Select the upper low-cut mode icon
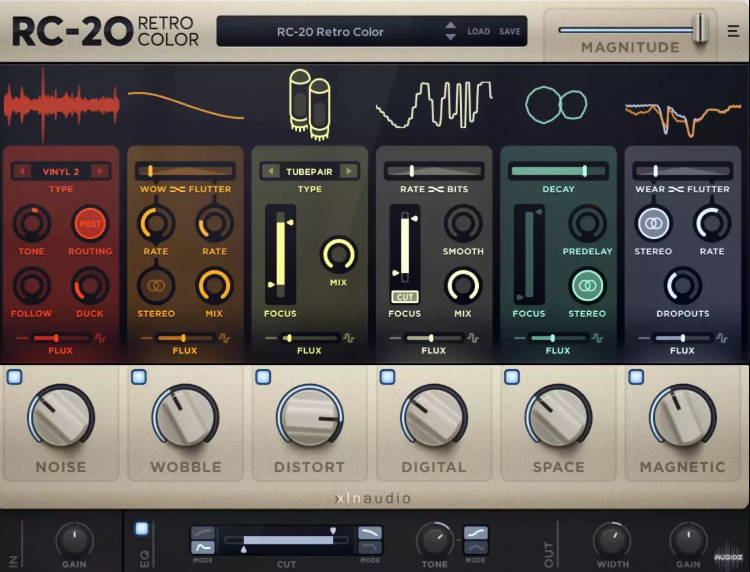 [x=203, y=533]
